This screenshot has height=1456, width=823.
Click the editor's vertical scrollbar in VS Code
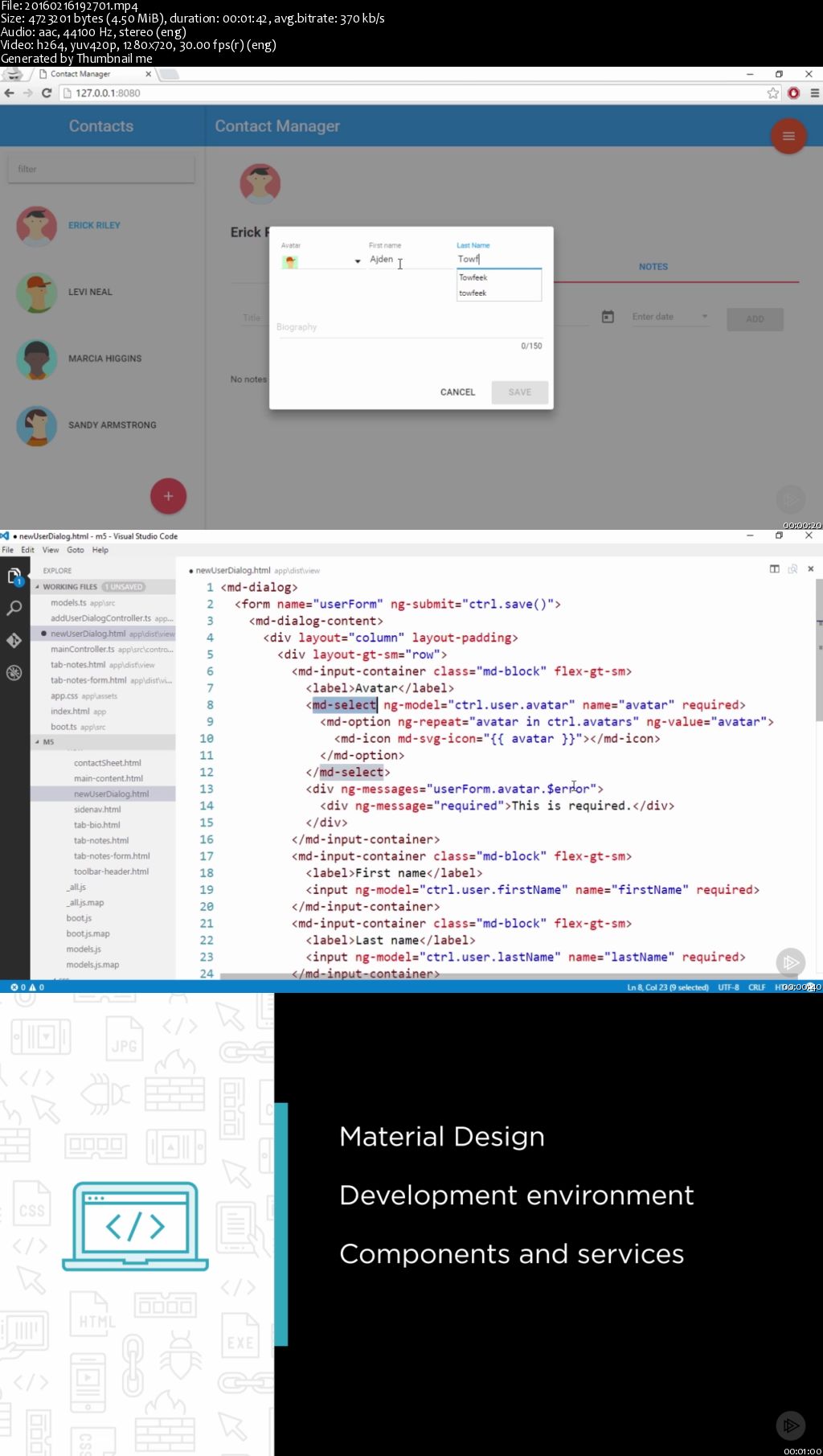[819, 650]
